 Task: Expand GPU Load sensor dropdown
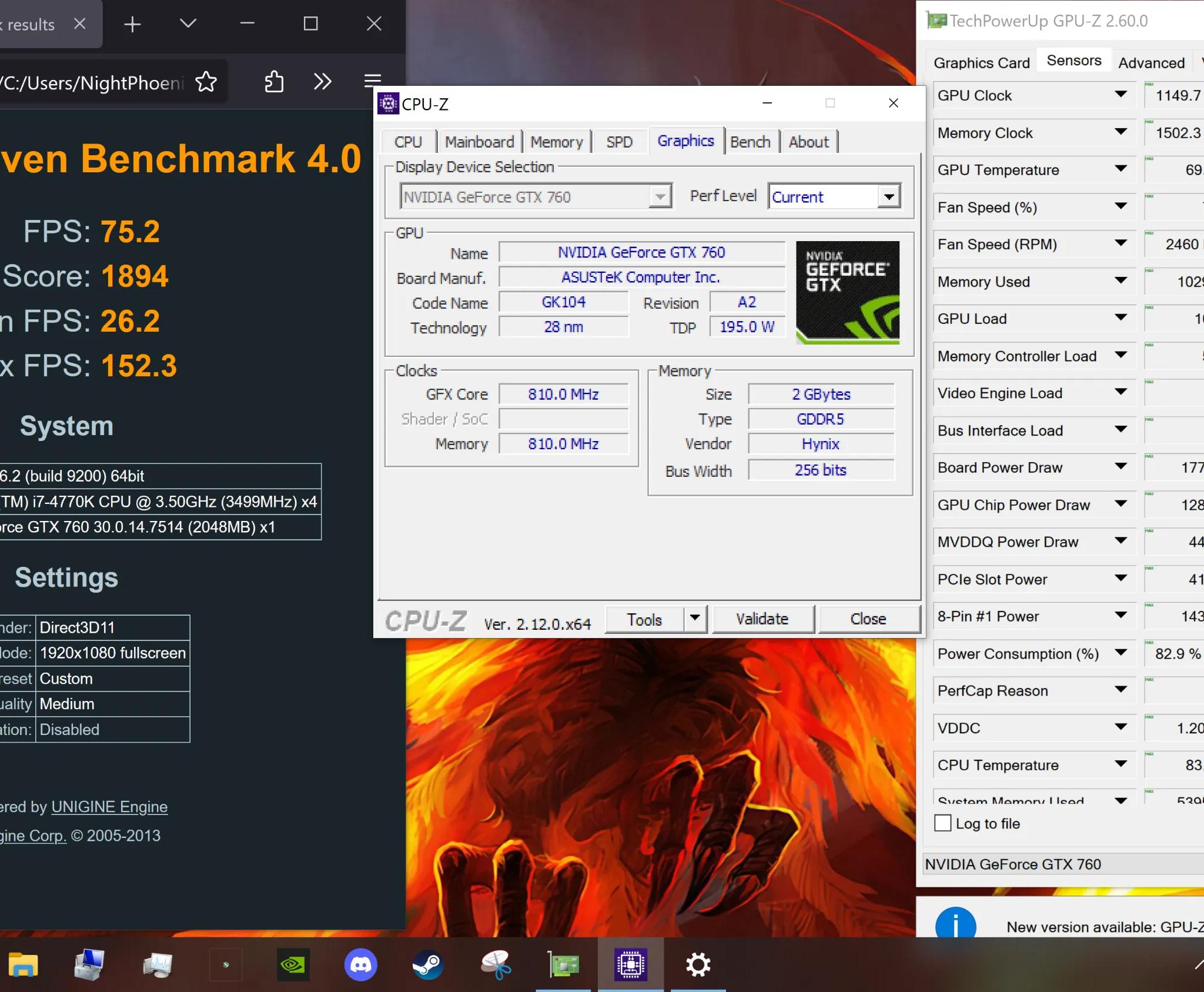point(1121,318)
